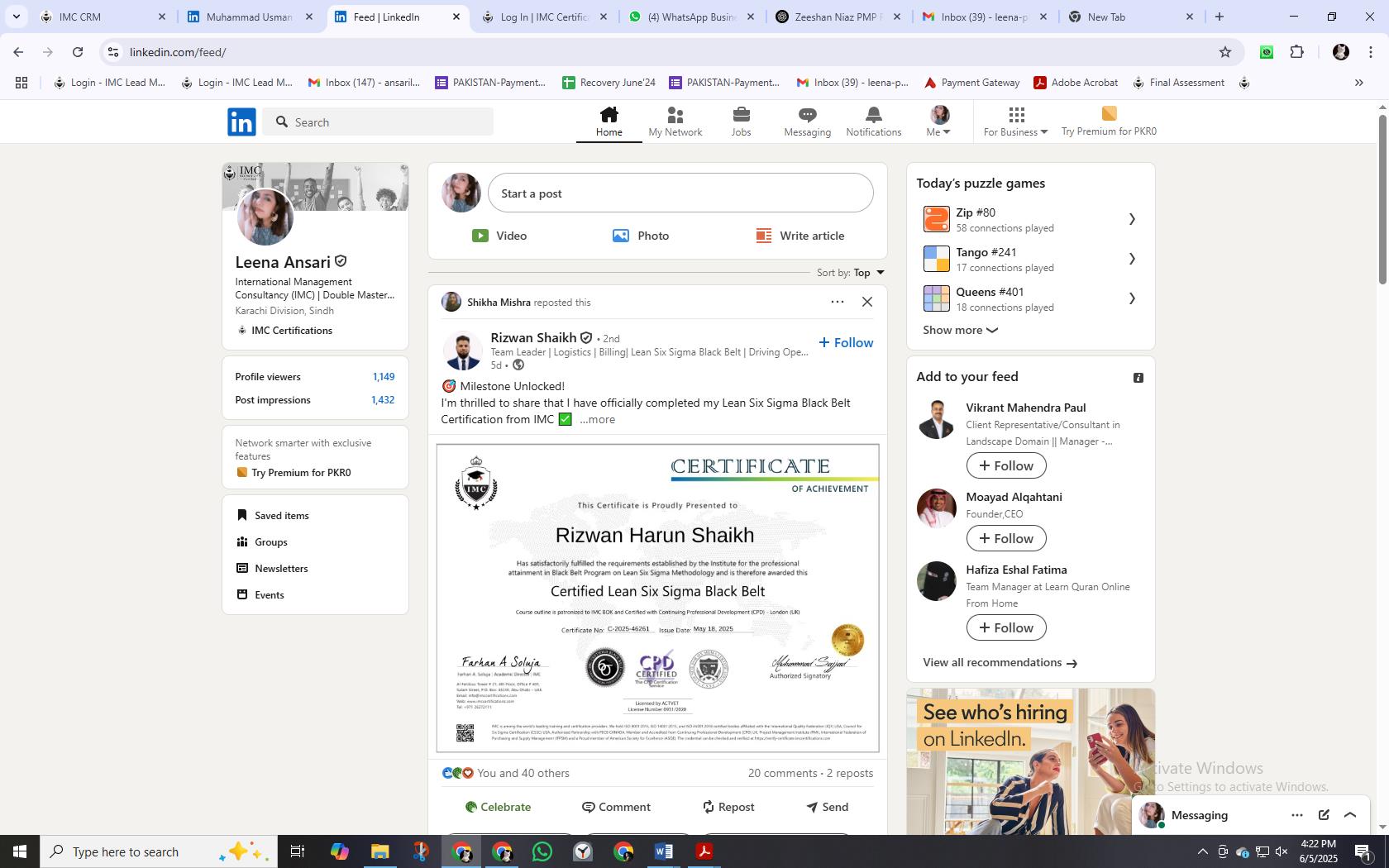Expand the For Business dropdown
This screenshot has height=868, width=1389.
click(1015, 122)
